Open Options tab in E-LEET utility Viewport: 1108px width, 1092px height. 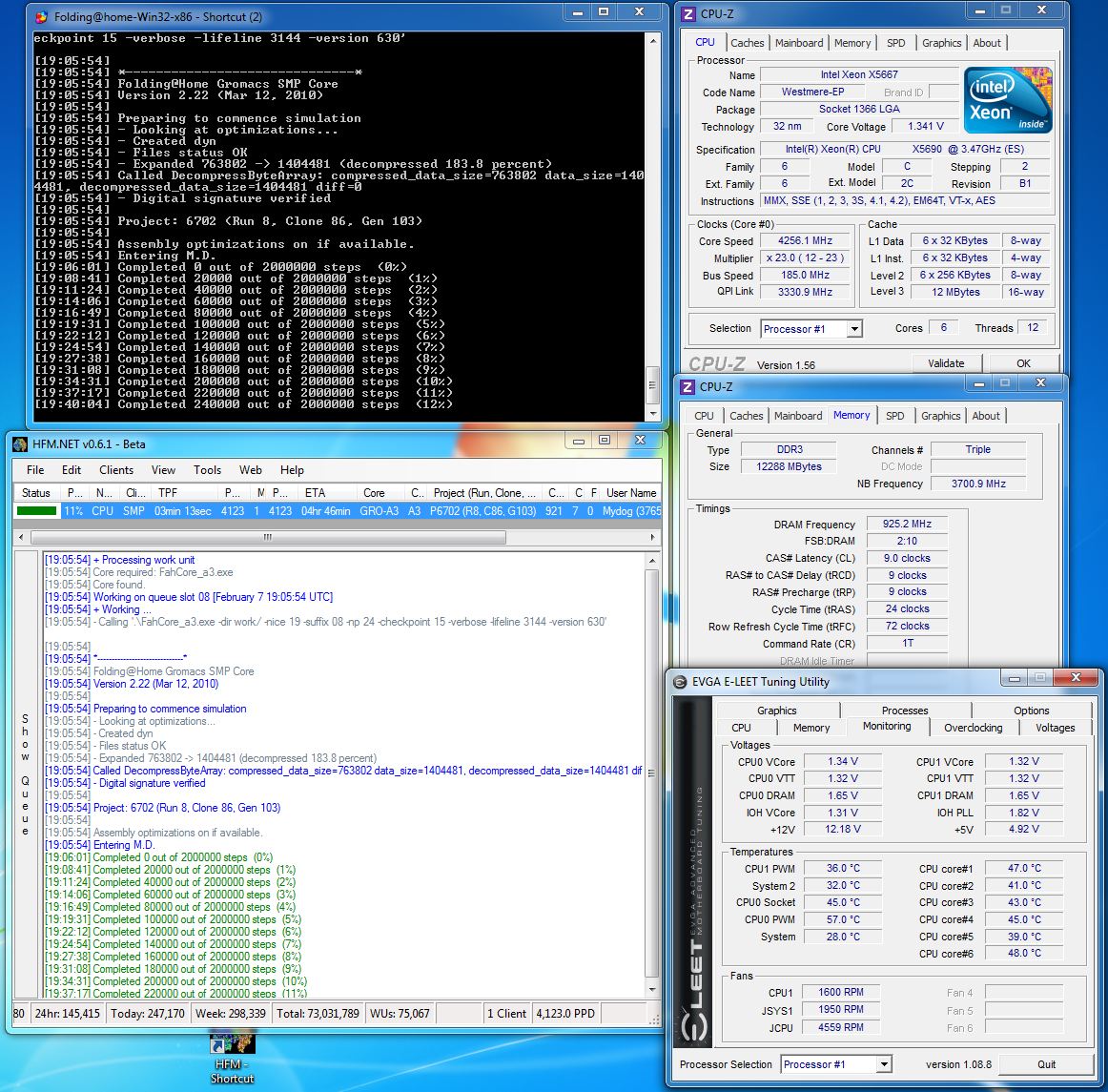pyautogui.click(x=1032, y=711)
